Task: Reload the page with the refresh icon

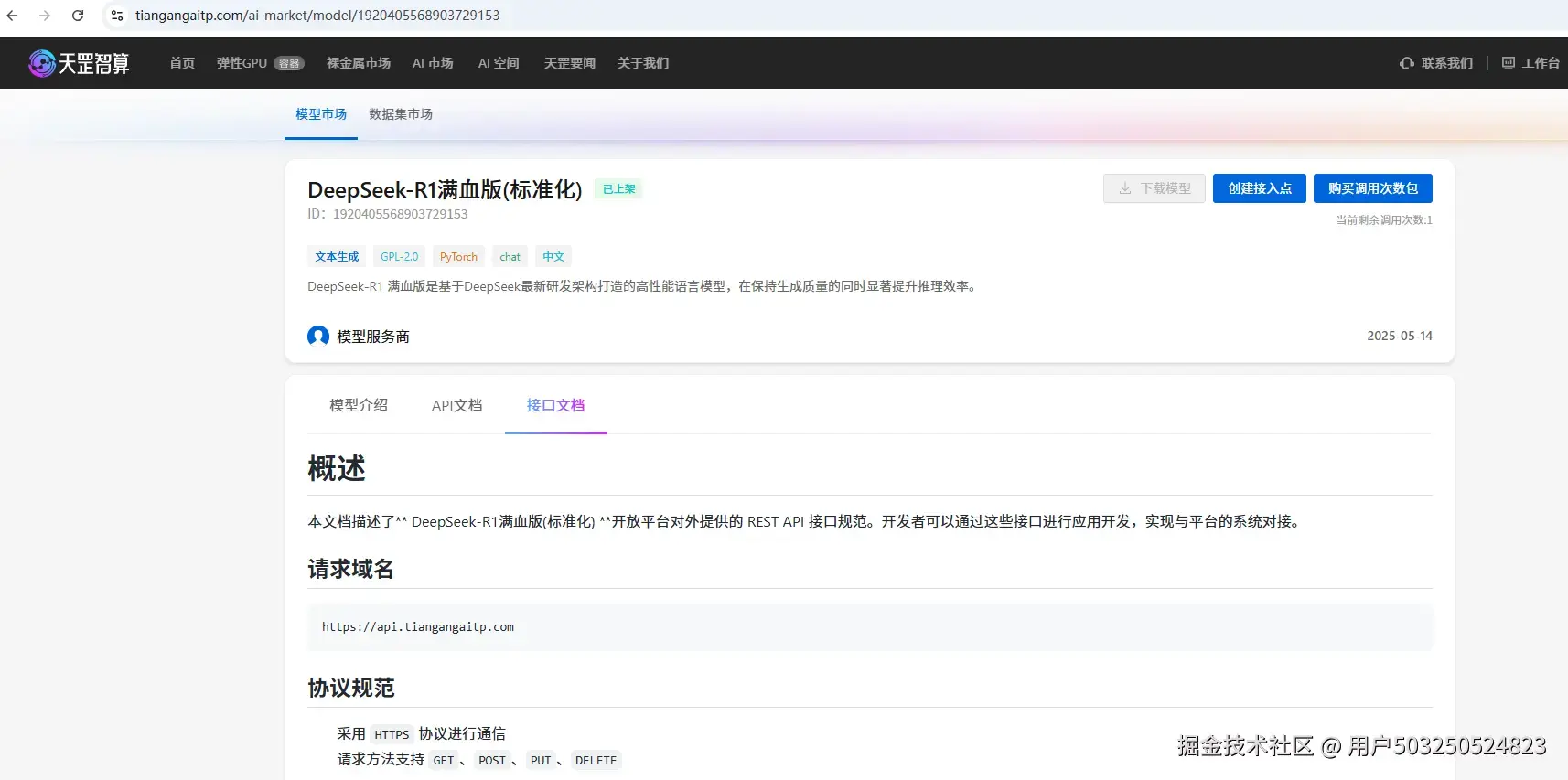Action: pos(78,16)
